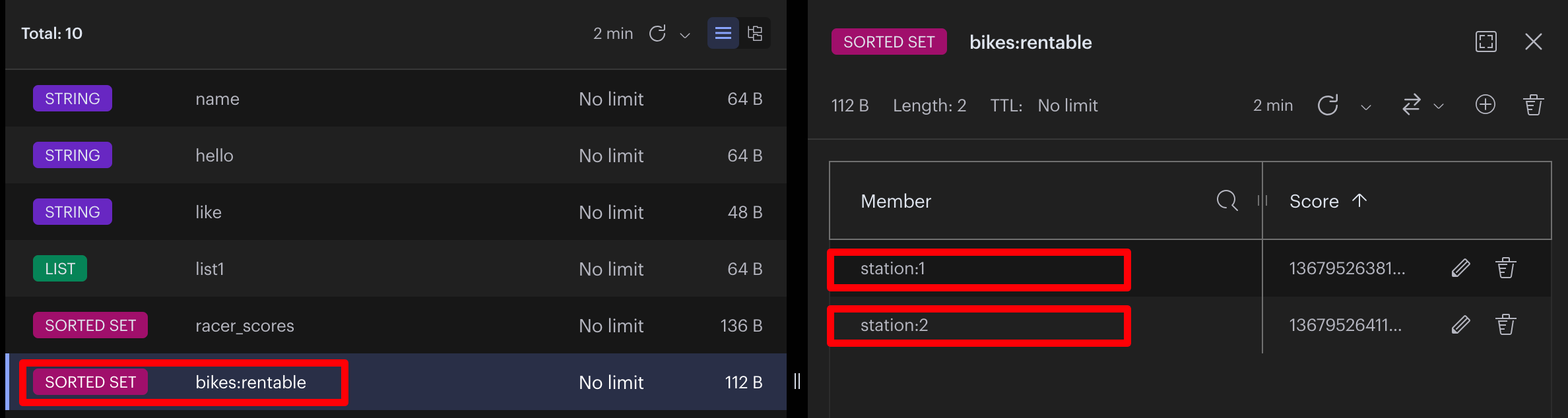
Task: Open key list auto-refresh dropdown
Action: [x=685, y=35]
